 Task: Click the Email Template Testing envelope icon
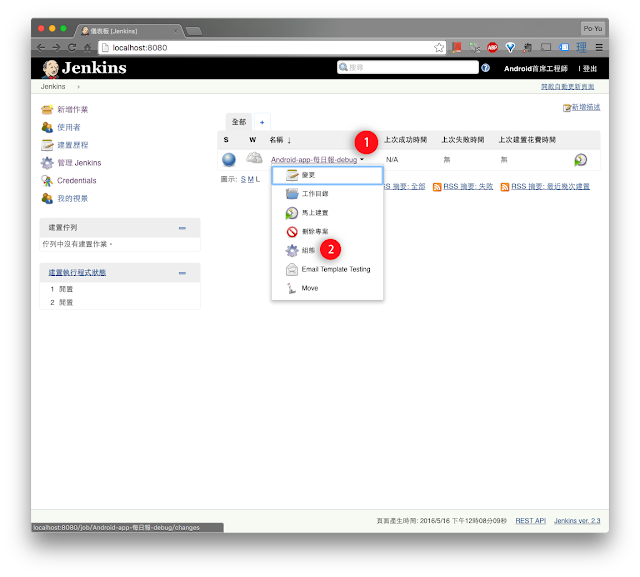coord(292,269)
